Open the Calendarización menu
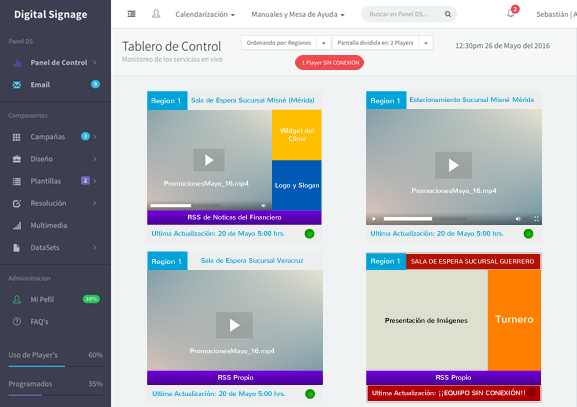This screenshot has width=577, height=407. tap(205, 14)
